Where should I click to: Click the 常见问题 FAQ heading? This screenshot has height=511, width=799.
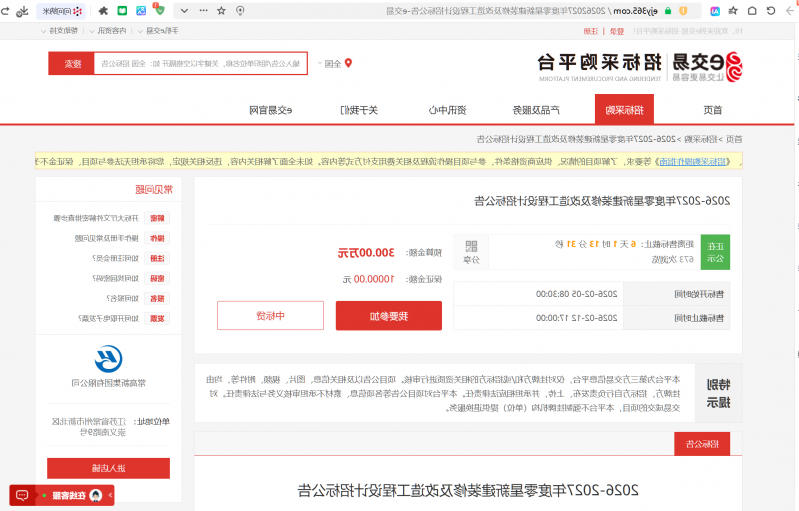tap(154, 190)
